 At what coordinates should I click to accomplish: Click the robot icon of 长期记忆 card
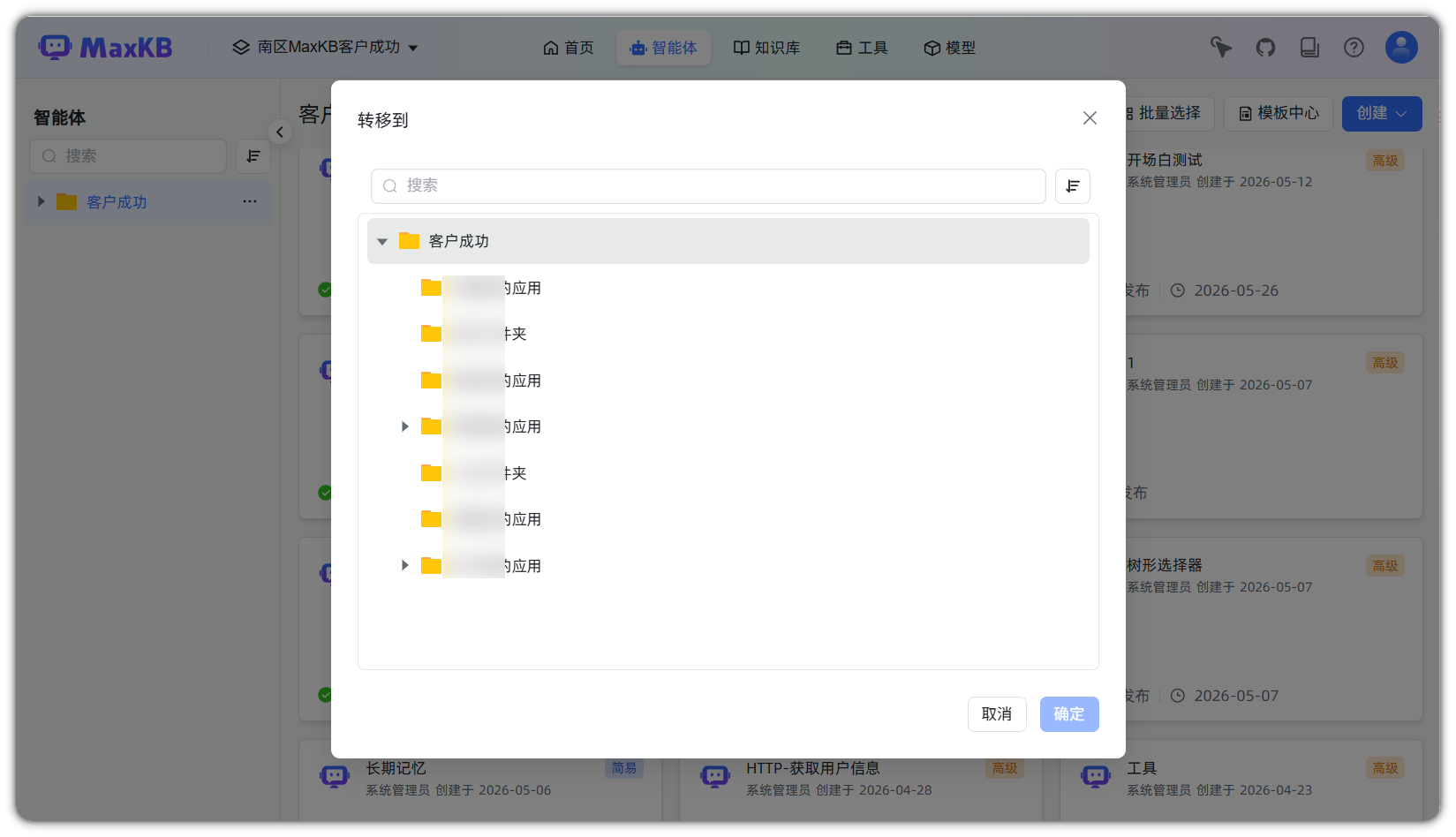[335, 777]
